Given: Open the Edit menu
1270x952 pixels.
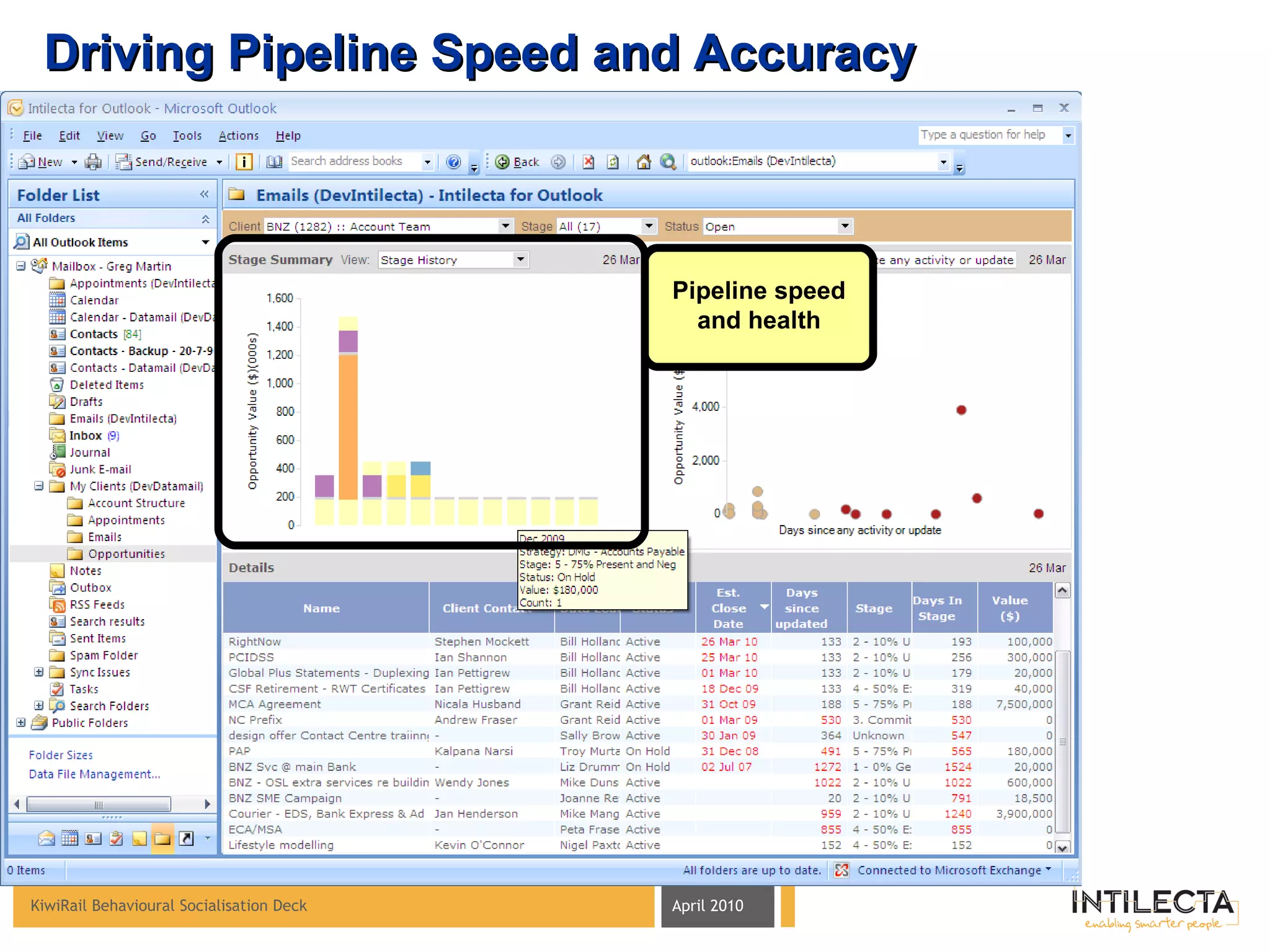Looking at the screenshot, I should click(69, 136).
